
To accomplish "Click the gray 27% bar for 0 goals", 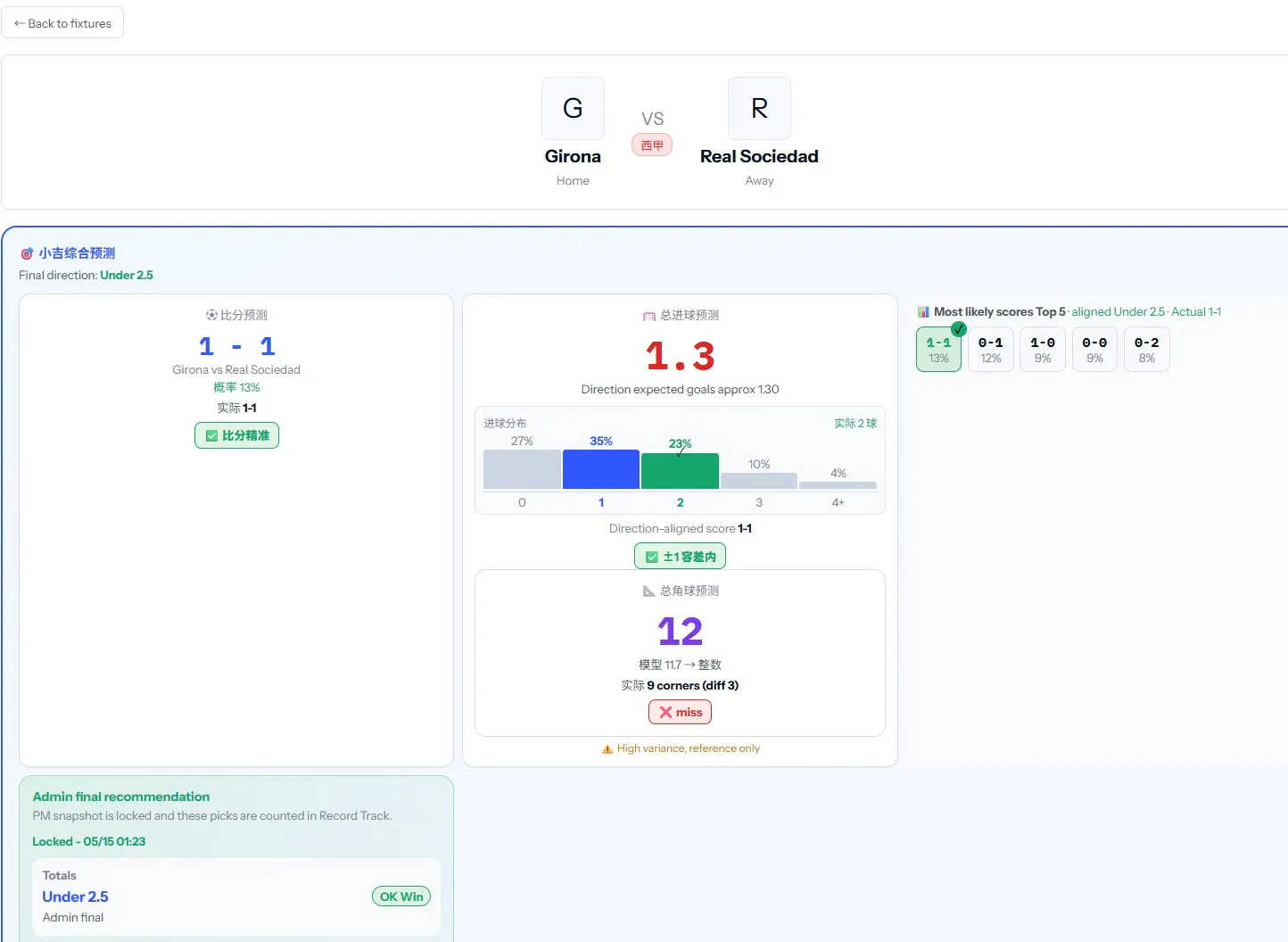I will (x=522, y=469).
